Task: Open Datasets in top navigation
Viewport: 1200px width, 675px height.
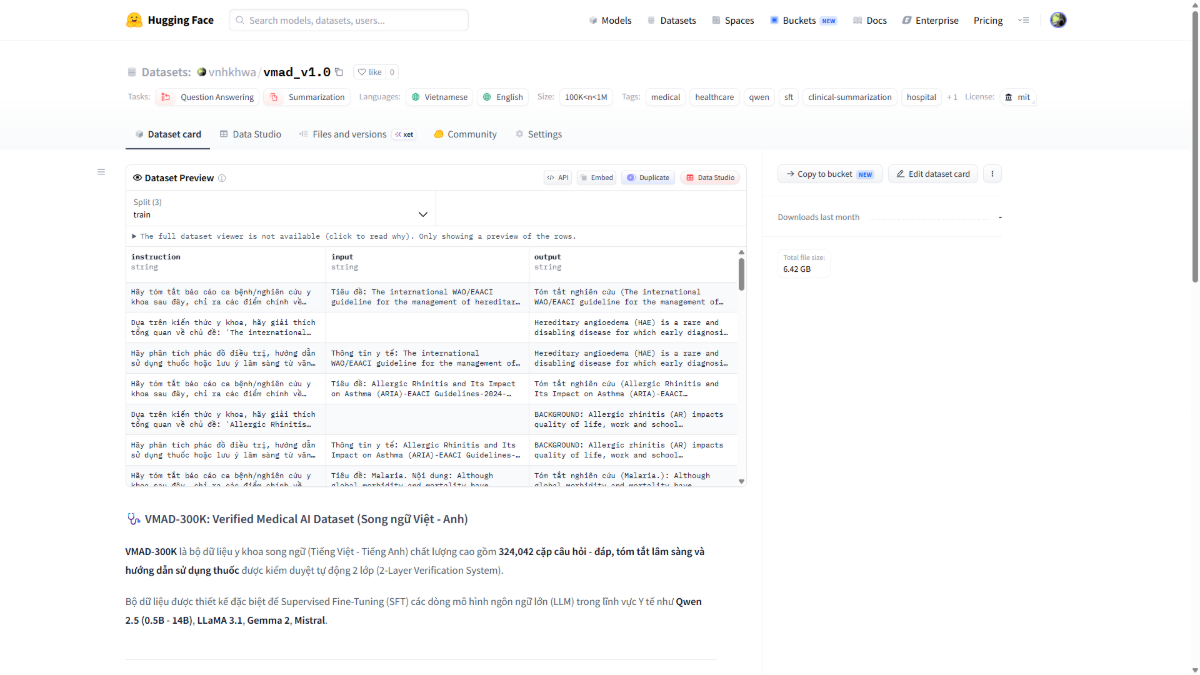Action: coord(671,20)
